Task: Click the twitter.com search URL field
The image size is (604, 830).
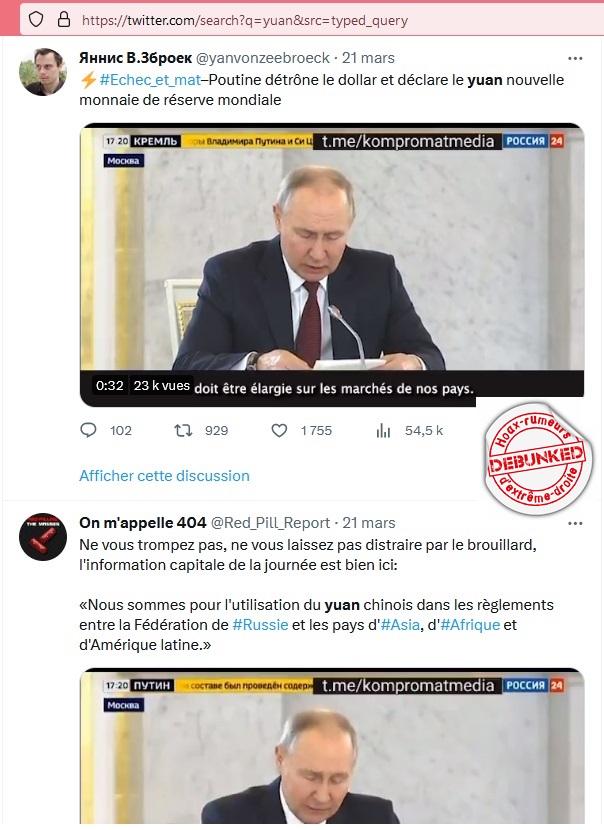Action: [245, 20]
